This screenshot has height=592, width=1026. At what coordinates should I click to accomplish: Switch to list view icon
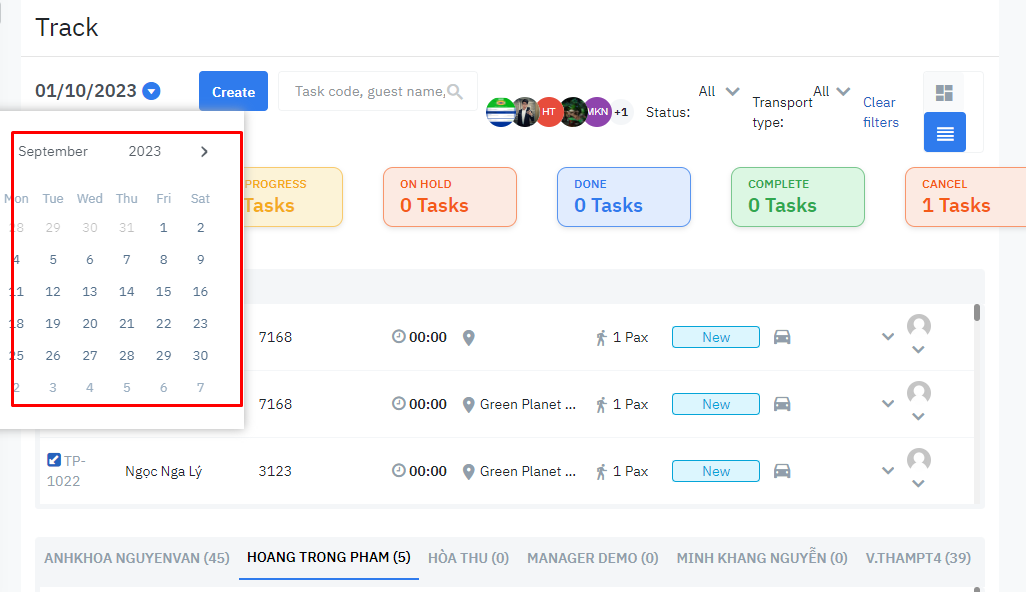(x=944, y=132)
